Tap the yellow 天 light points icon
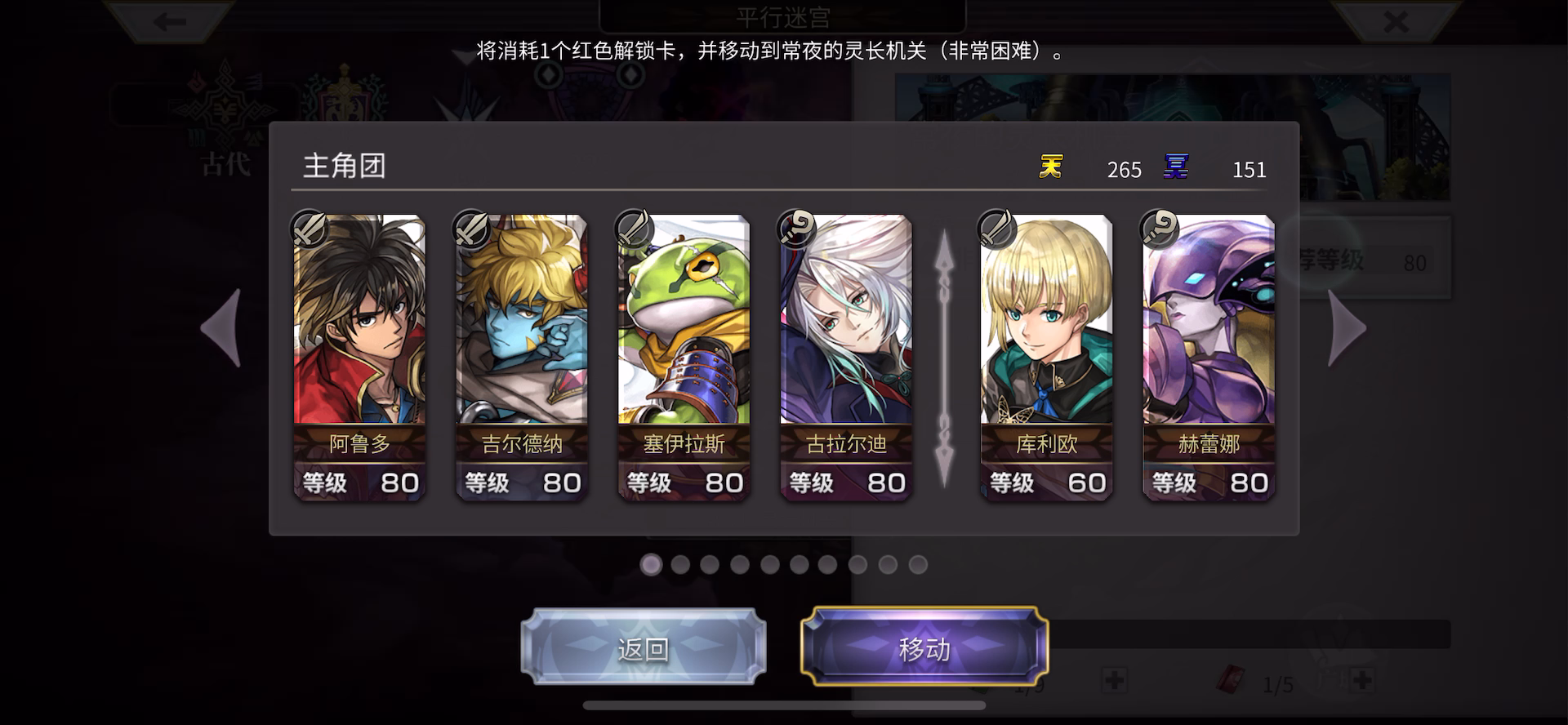The width and height of the screenshot is (1568, 725). 1050,167
